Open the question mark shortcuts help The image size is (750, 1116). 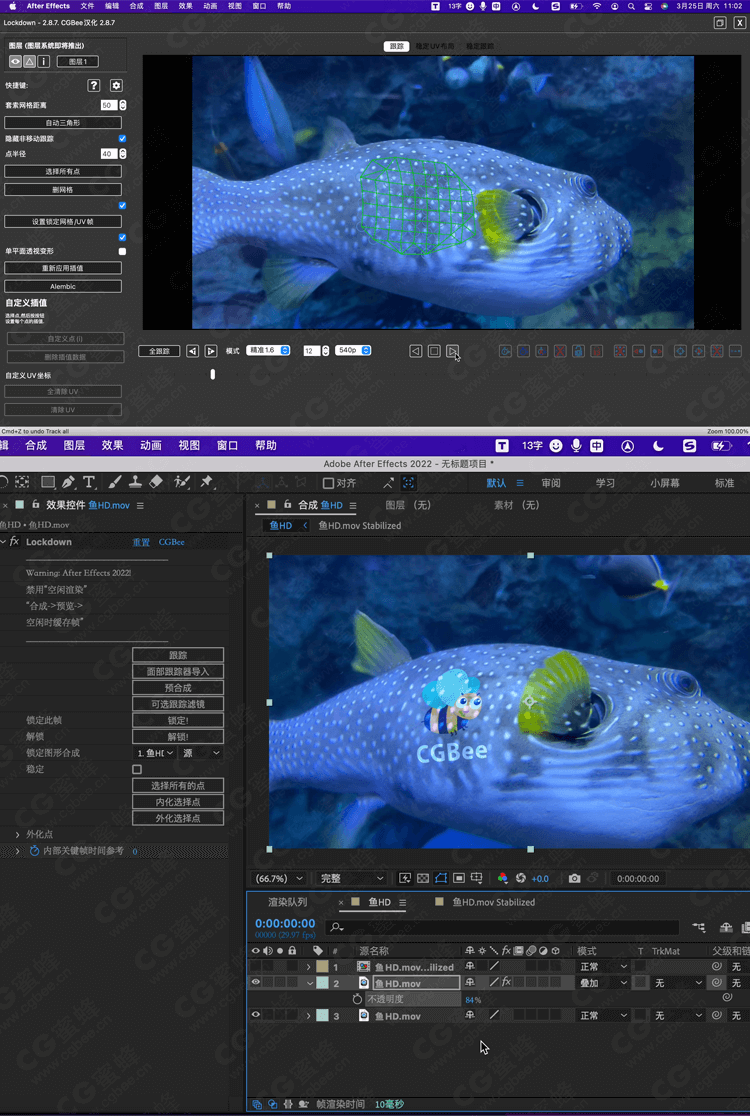pyautogui.click(x=93, y=85)
